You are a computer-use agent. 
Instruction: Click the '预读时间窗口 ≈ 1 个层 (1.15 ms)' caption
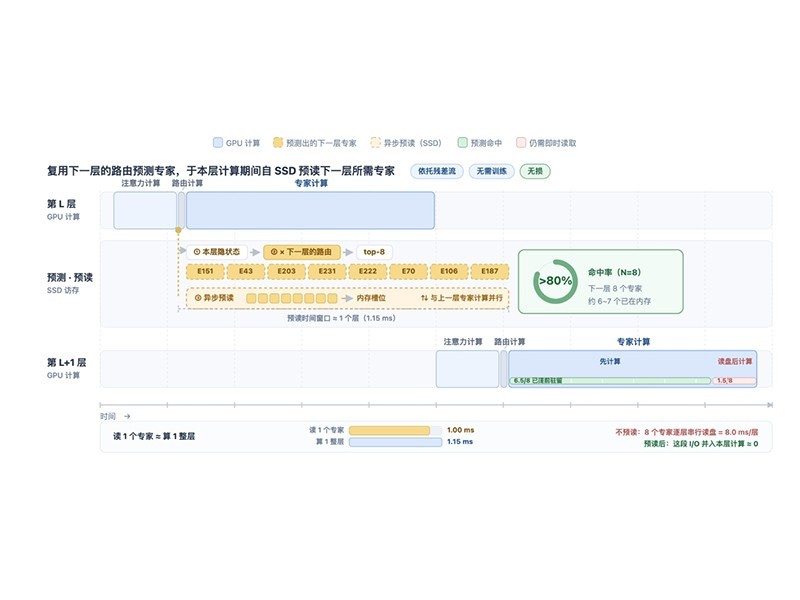point(341,318)
